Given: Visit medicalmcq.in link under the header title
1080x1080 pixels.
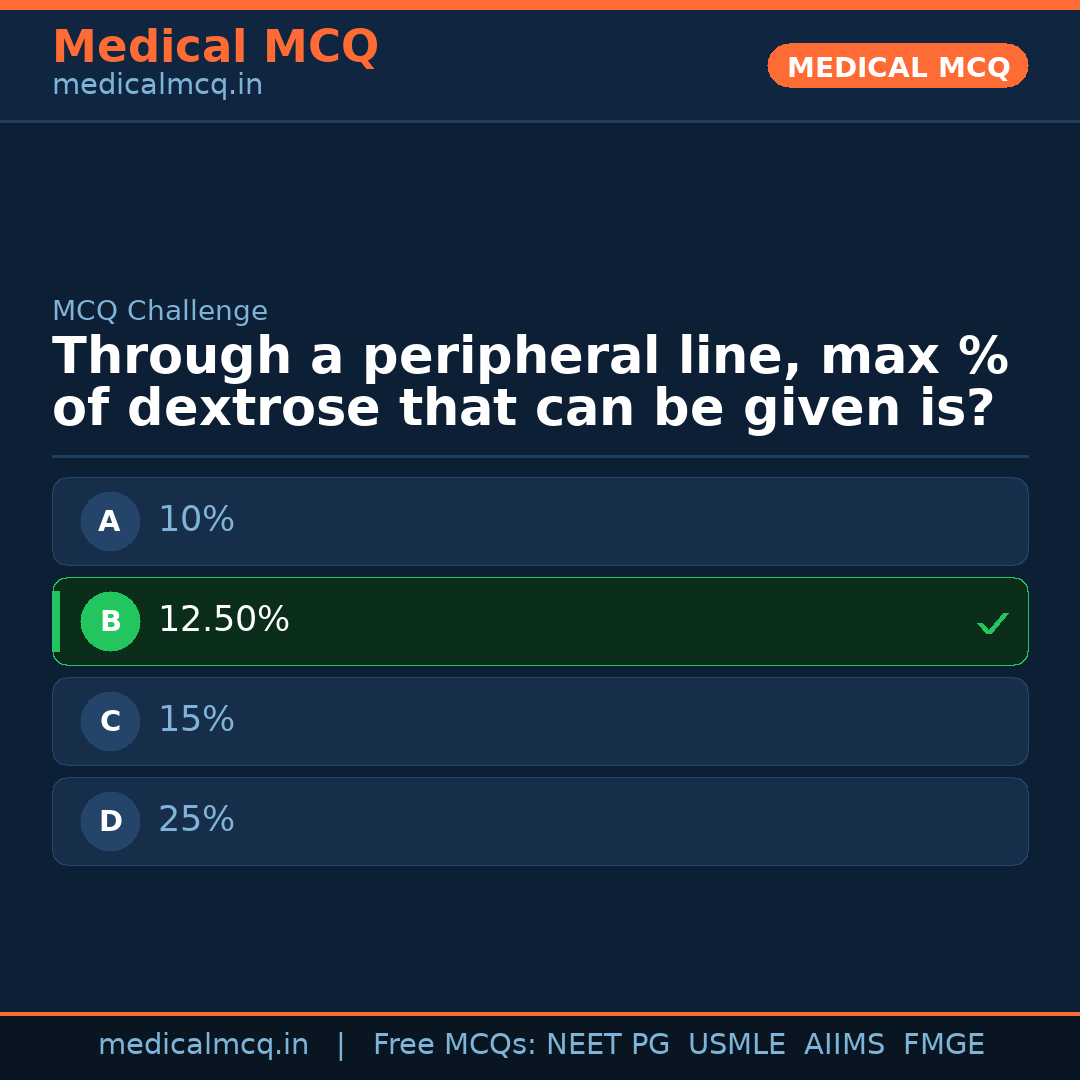Looking at the screenshot, I should click(157, 86).
